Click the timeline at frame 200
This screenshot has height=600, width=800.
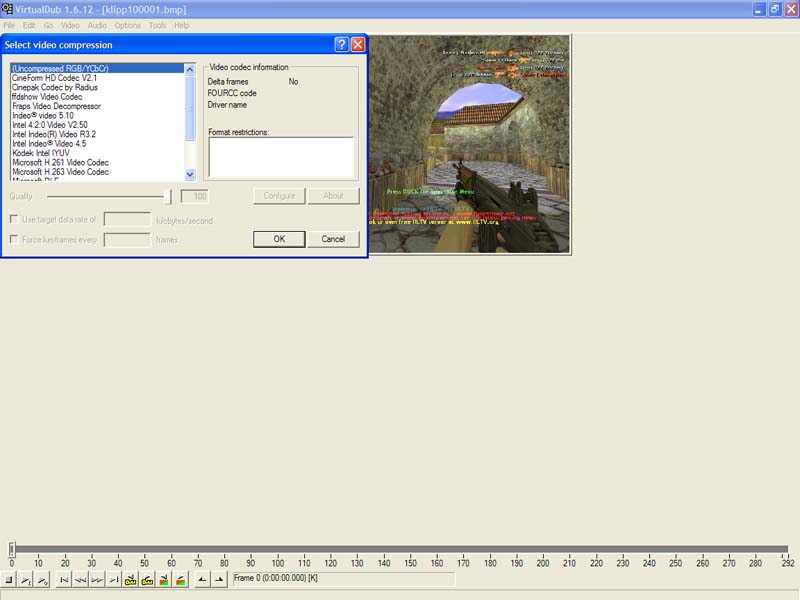[543, 563]
